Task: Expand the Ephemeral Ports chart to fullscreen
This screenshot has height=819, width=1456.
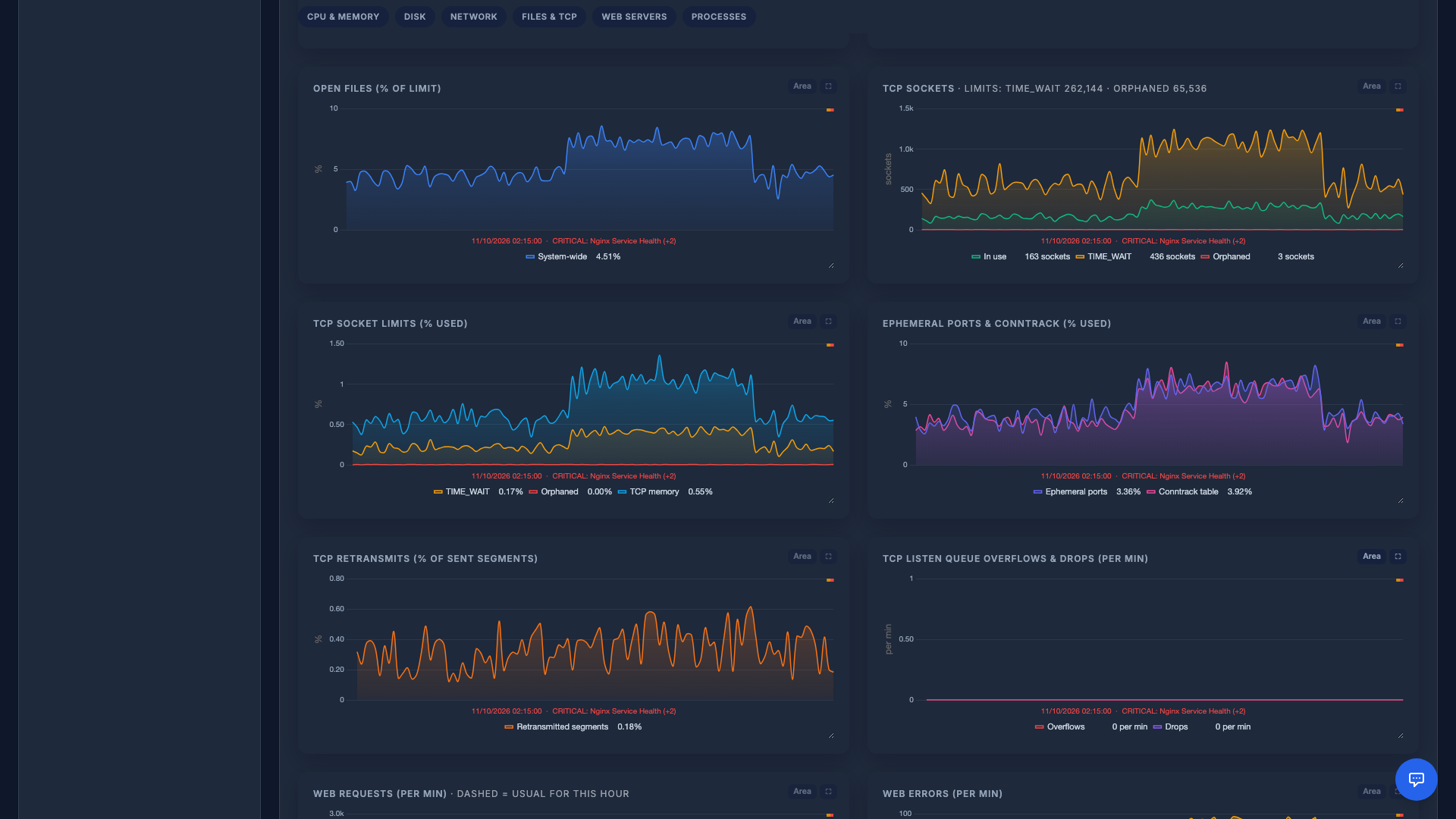Action: coord(1398,322)
